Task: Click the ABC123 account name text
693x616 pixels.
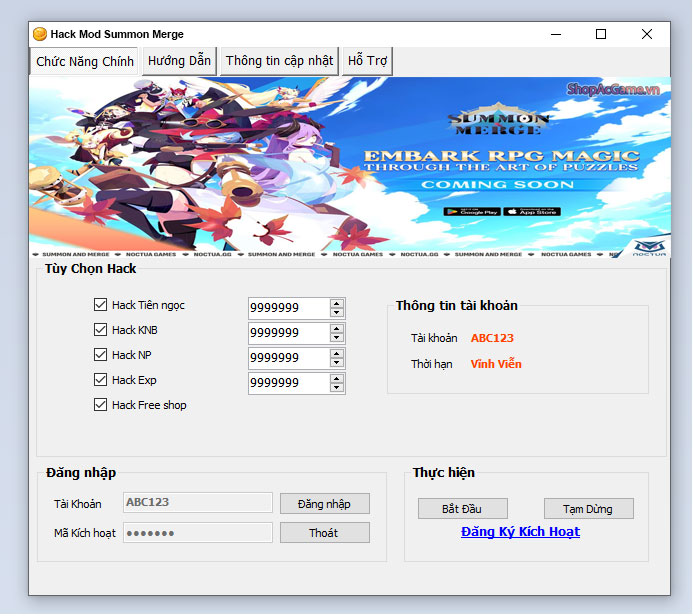Action: 492,338
